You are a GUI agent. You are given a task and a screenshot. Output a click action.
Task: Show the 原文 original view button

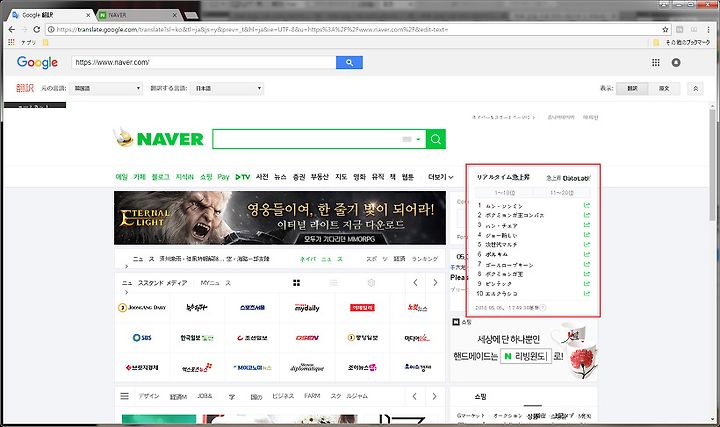664,88
